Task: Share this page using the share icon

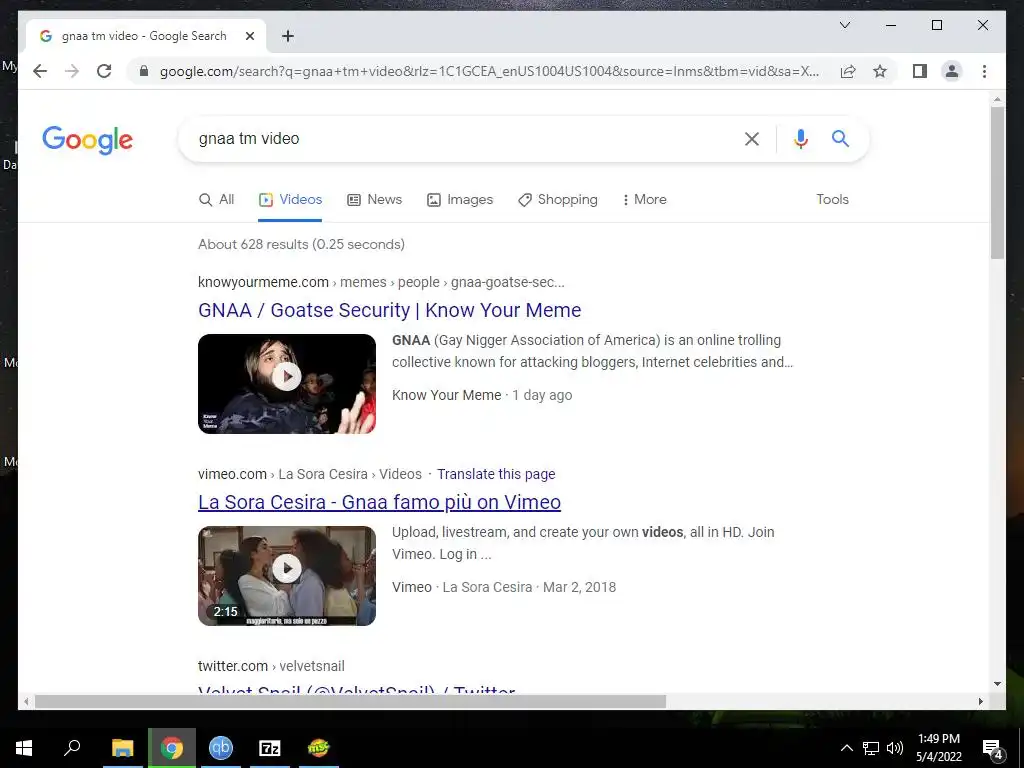Action: [848, 71]
